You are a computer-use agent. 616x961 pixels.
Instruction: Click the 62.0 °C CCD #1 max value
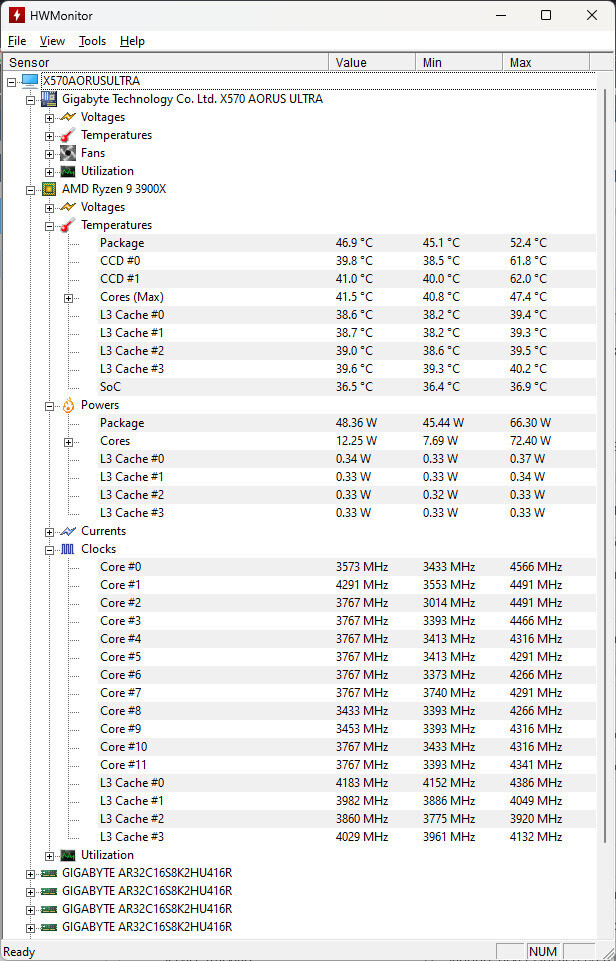pyautogui.click(x=528, y=279)
